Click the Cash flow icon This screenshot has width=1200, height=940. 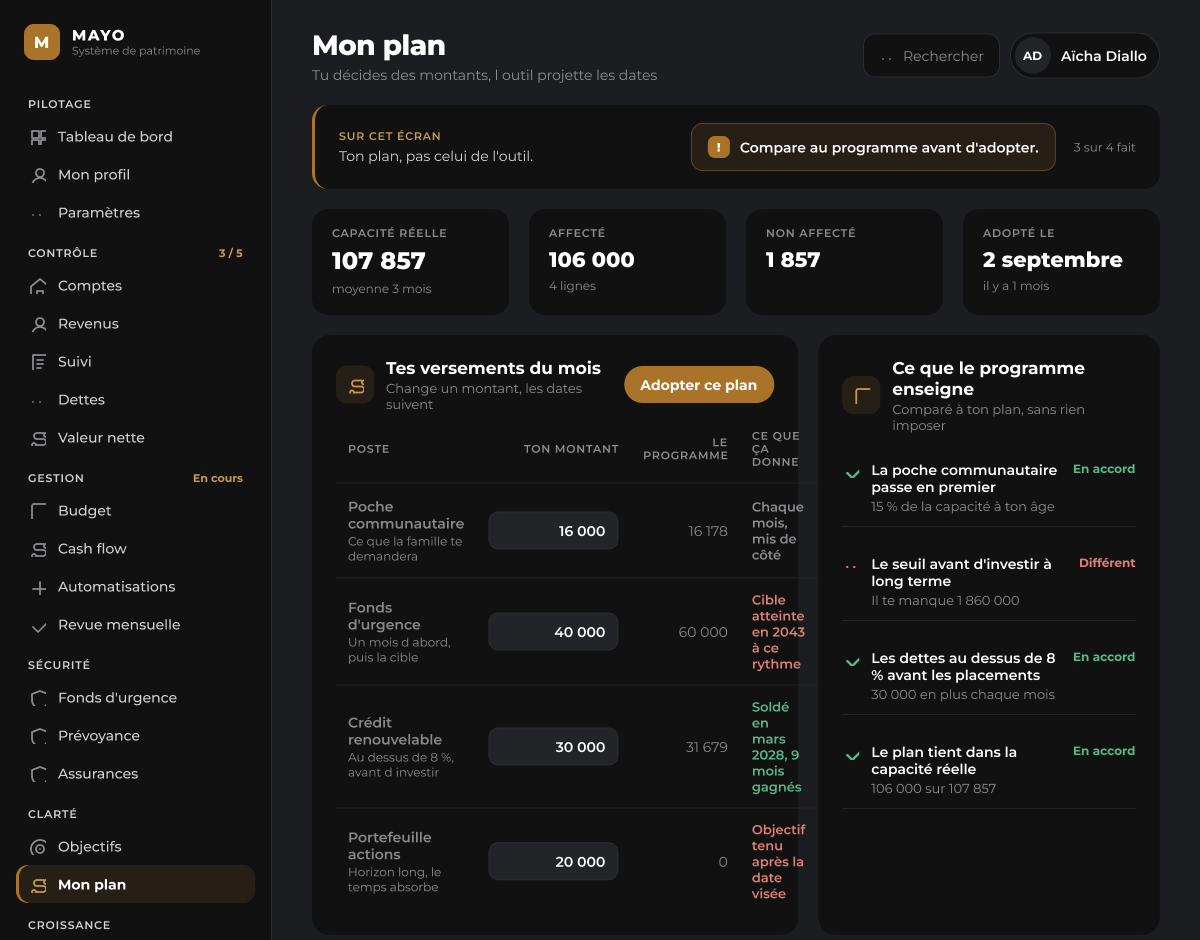tap(39, 549)
